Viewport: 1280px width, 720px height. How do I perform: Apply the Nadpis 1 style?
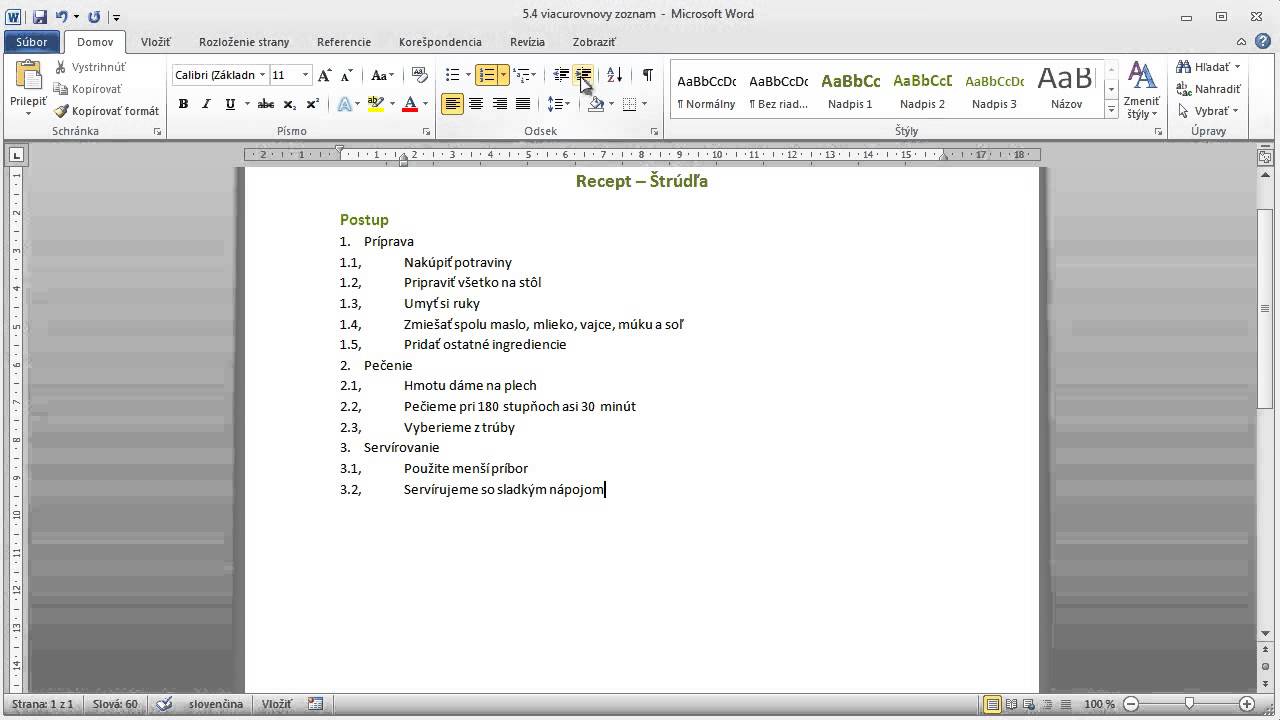(x=850, y=90)
